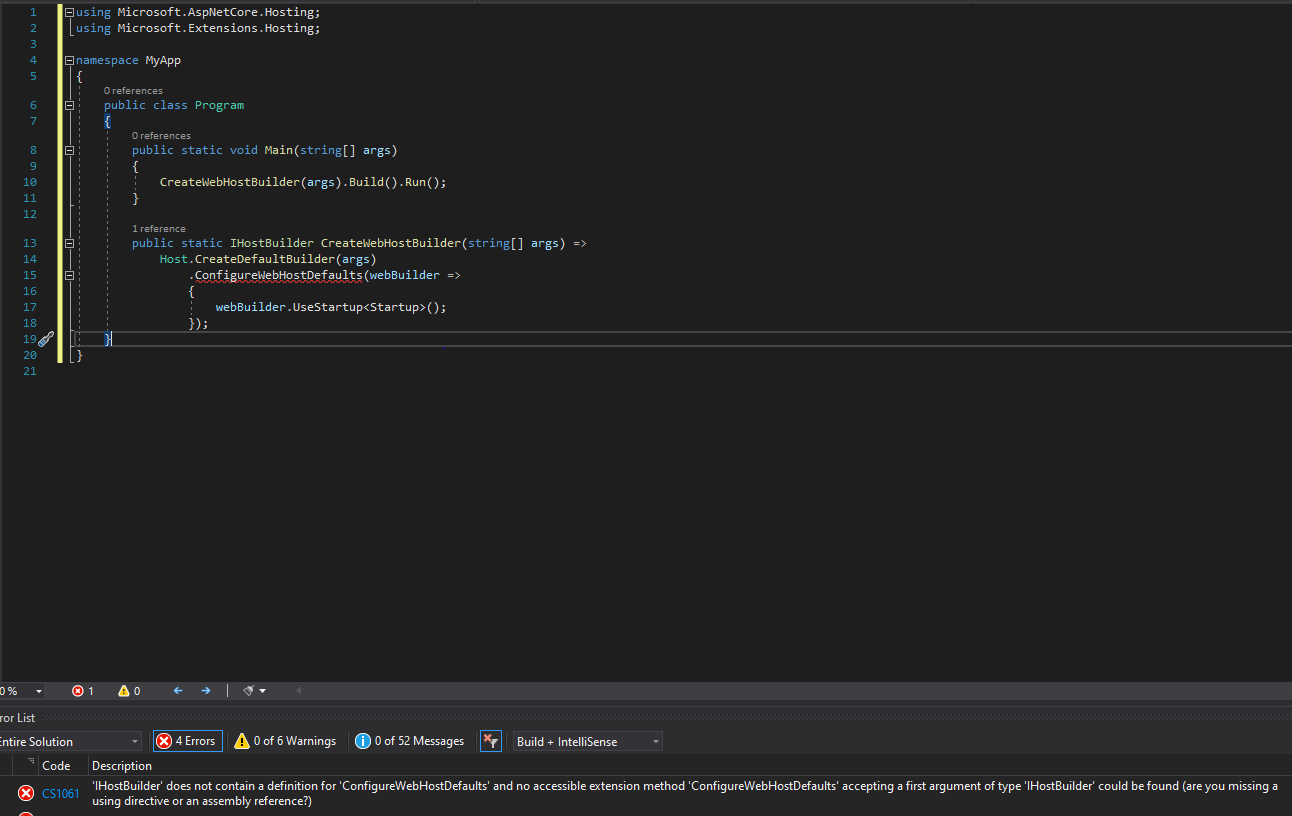1292x816 pixels.
Task: Click the code cleanup broom icon
Action: (249, 691)
